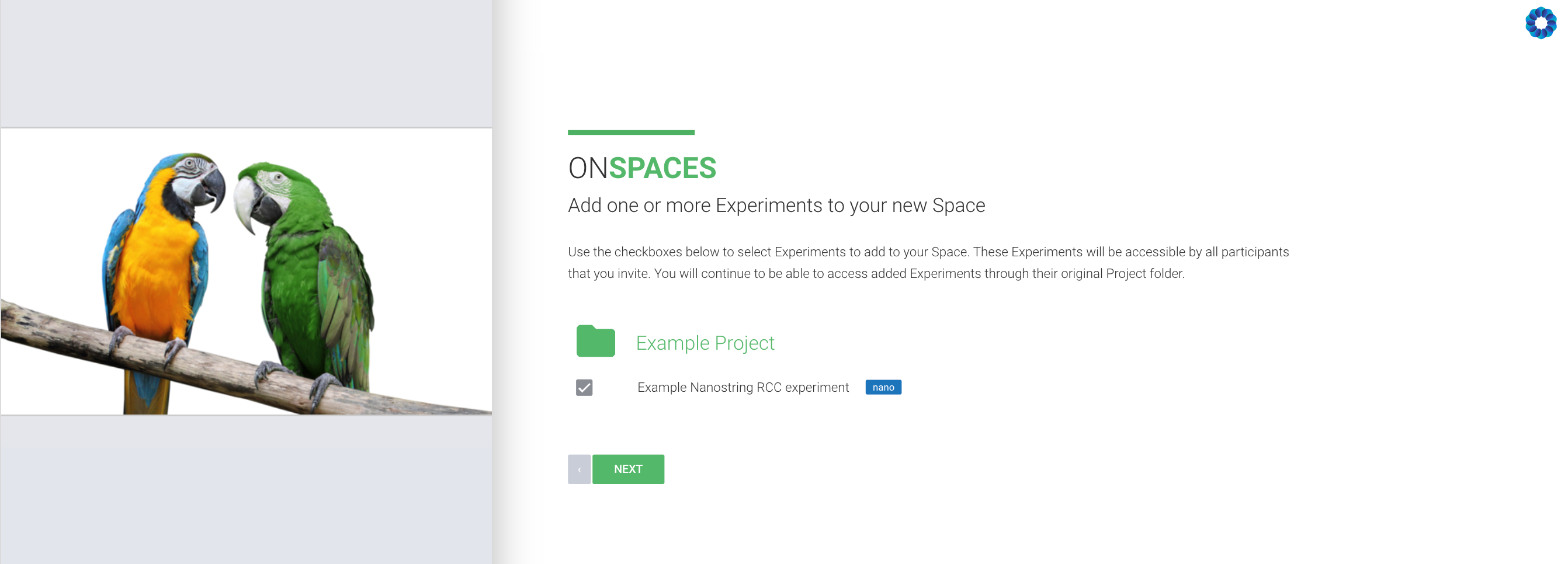Click the nano tag badge

883,388
